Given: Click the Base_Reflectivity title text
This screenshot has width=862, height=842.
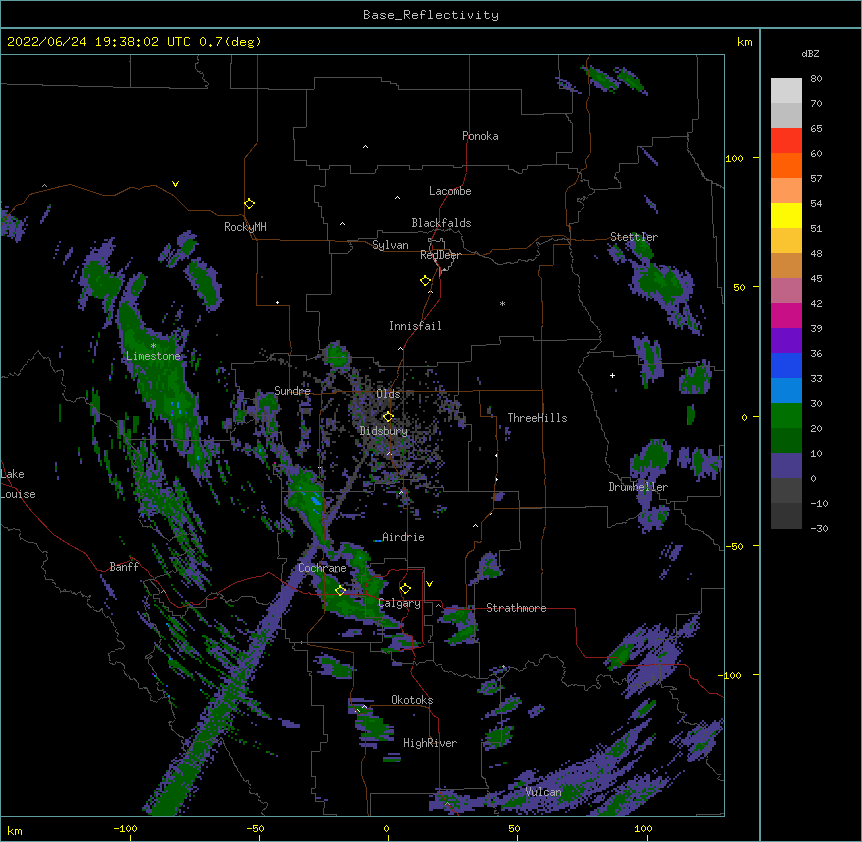Looking at the screenshot, I should [x=431, y=15].
